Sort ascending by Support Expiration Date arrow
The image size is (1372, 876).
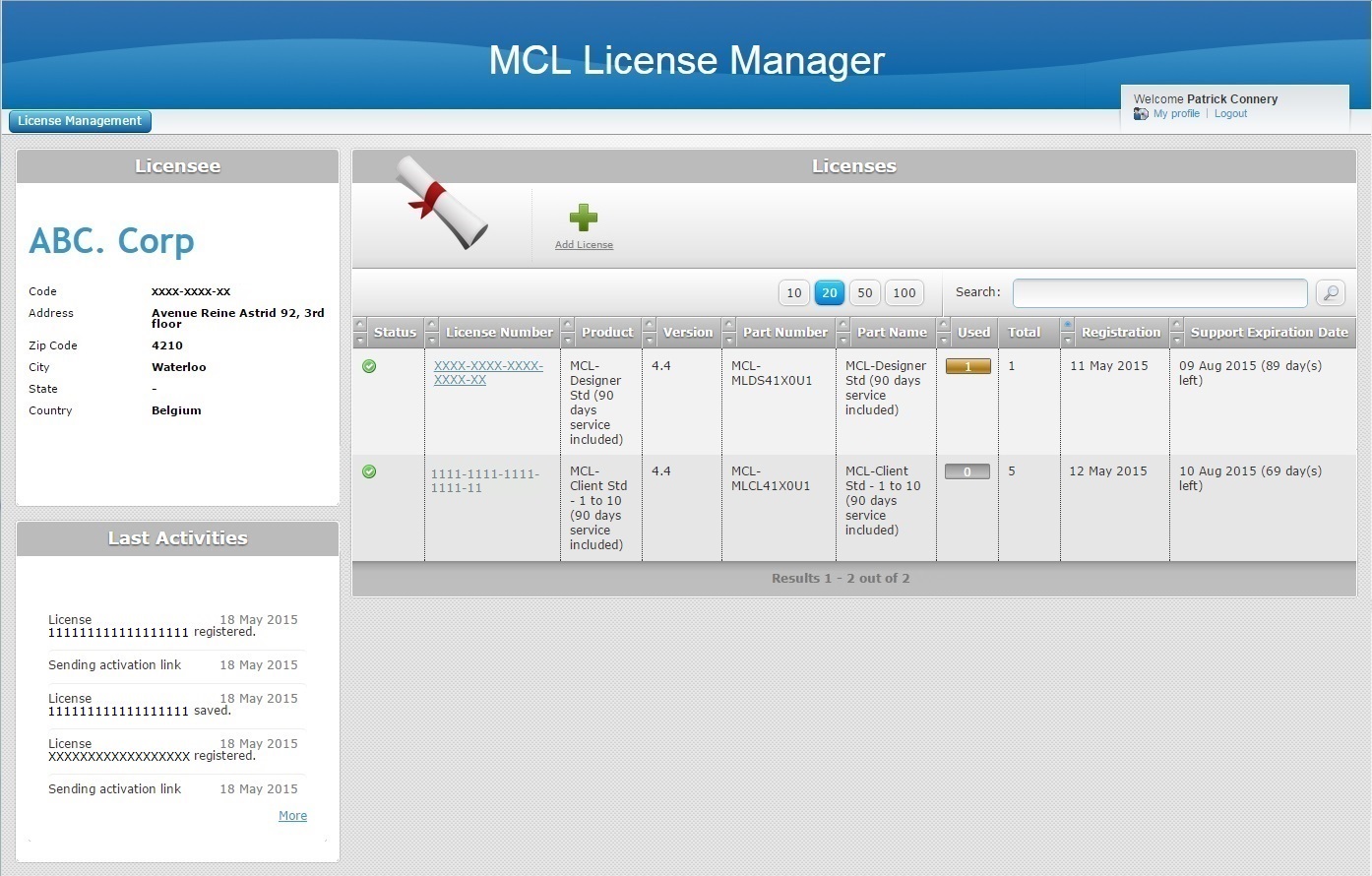(x=1176, y=325)
